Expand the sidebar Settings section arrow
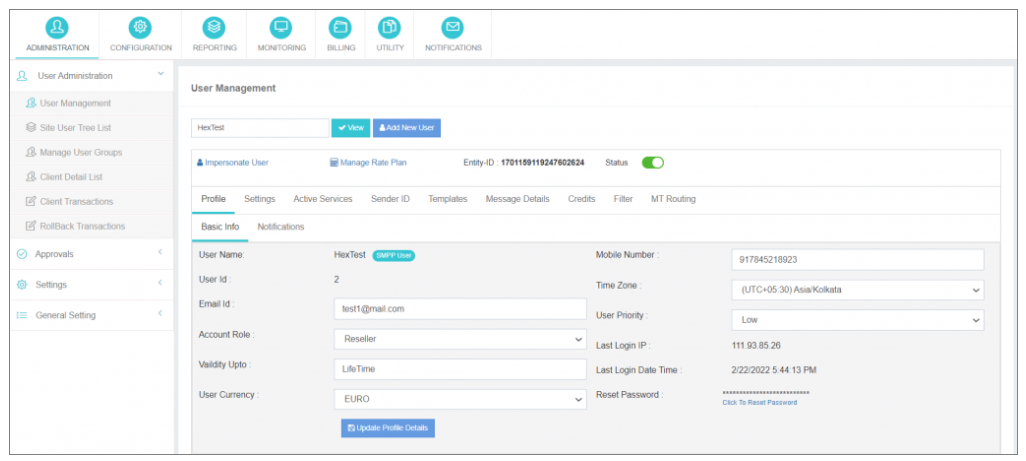This screenshot has height=461, width=1026. pyautogui.click(x=160, y=283)
